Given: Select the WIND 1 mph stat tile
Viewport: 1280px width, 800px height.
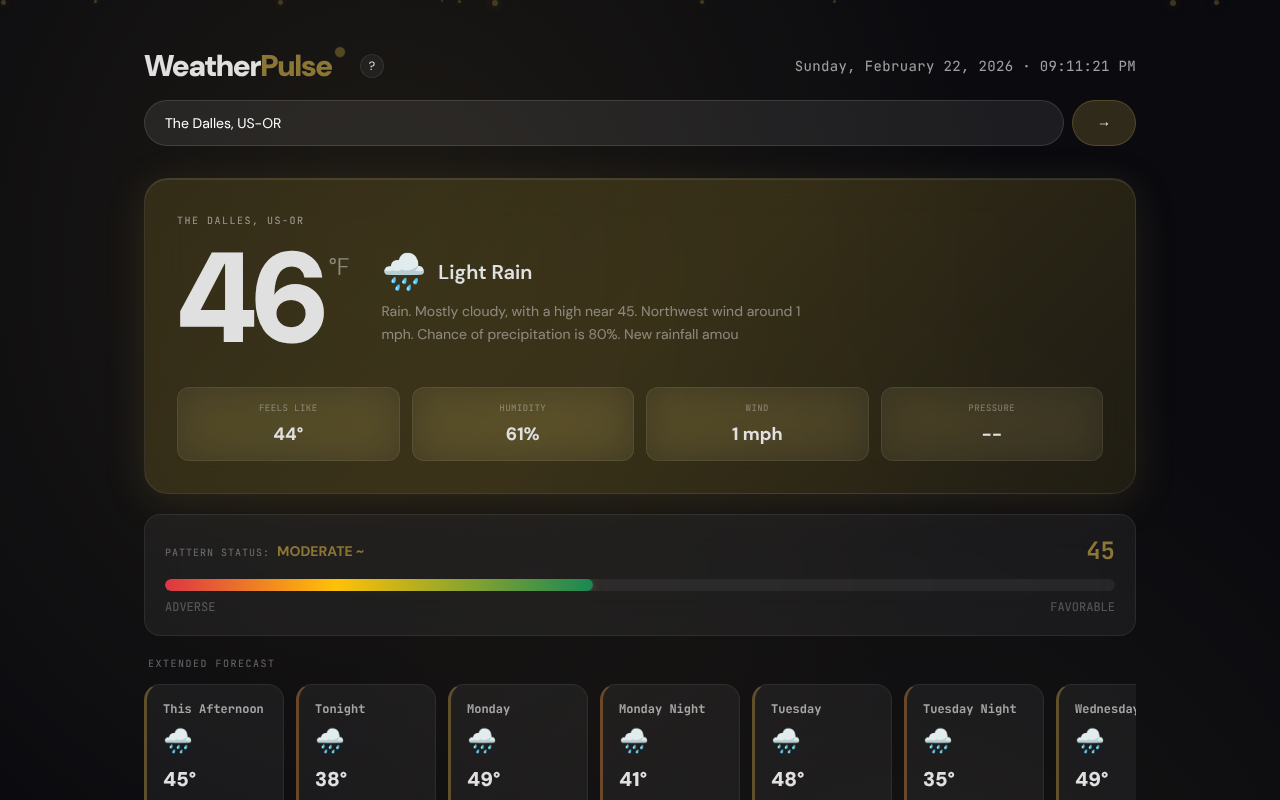Looking at the screenshot, I should [757, 423].
